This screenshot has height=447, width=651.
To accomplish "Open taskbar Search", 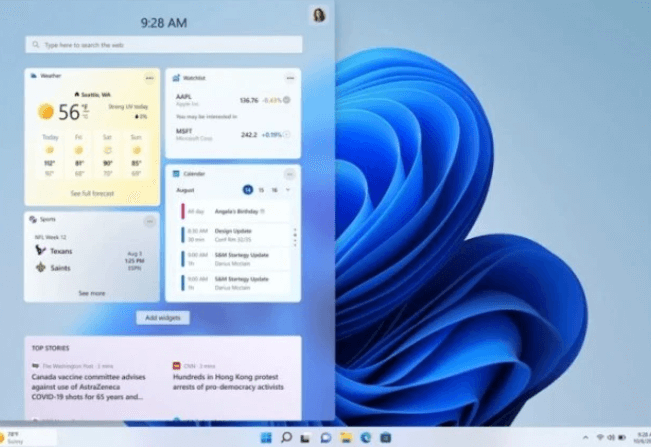I will pyautogui.click(x=286, y=437).
